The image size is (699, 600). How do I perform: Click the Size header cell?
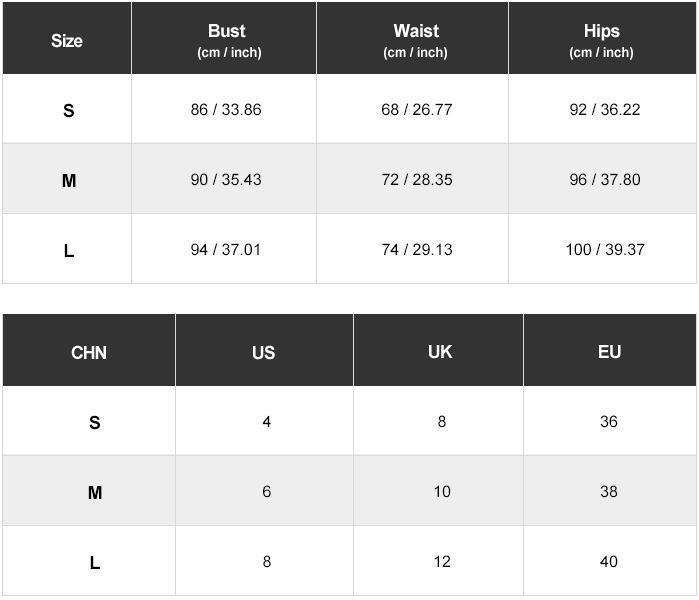click(x=67, y=41)
